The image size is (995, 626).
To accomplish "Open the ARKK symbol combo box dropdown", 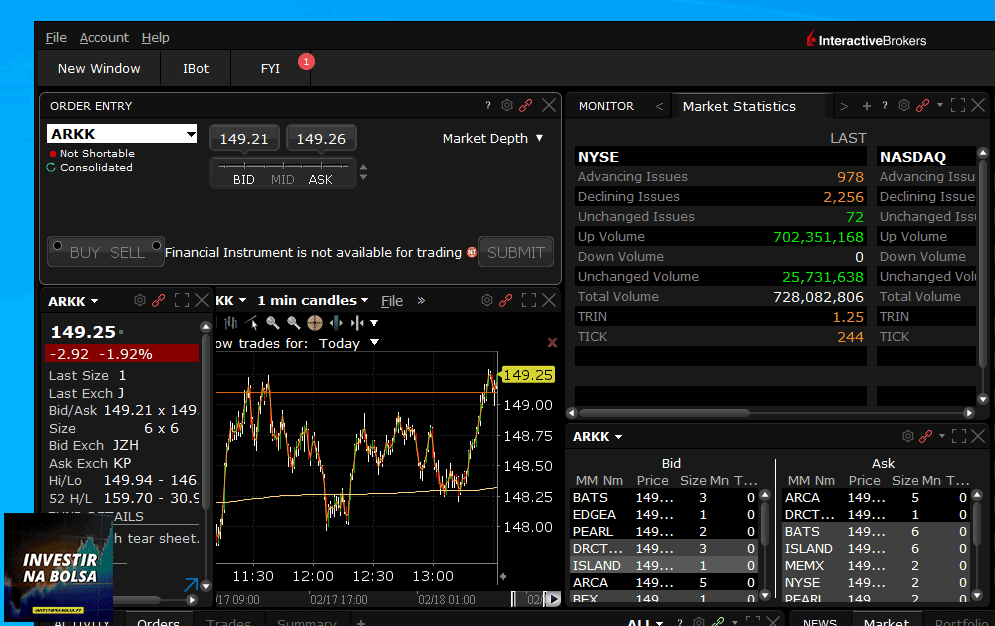I will (190, 134).
